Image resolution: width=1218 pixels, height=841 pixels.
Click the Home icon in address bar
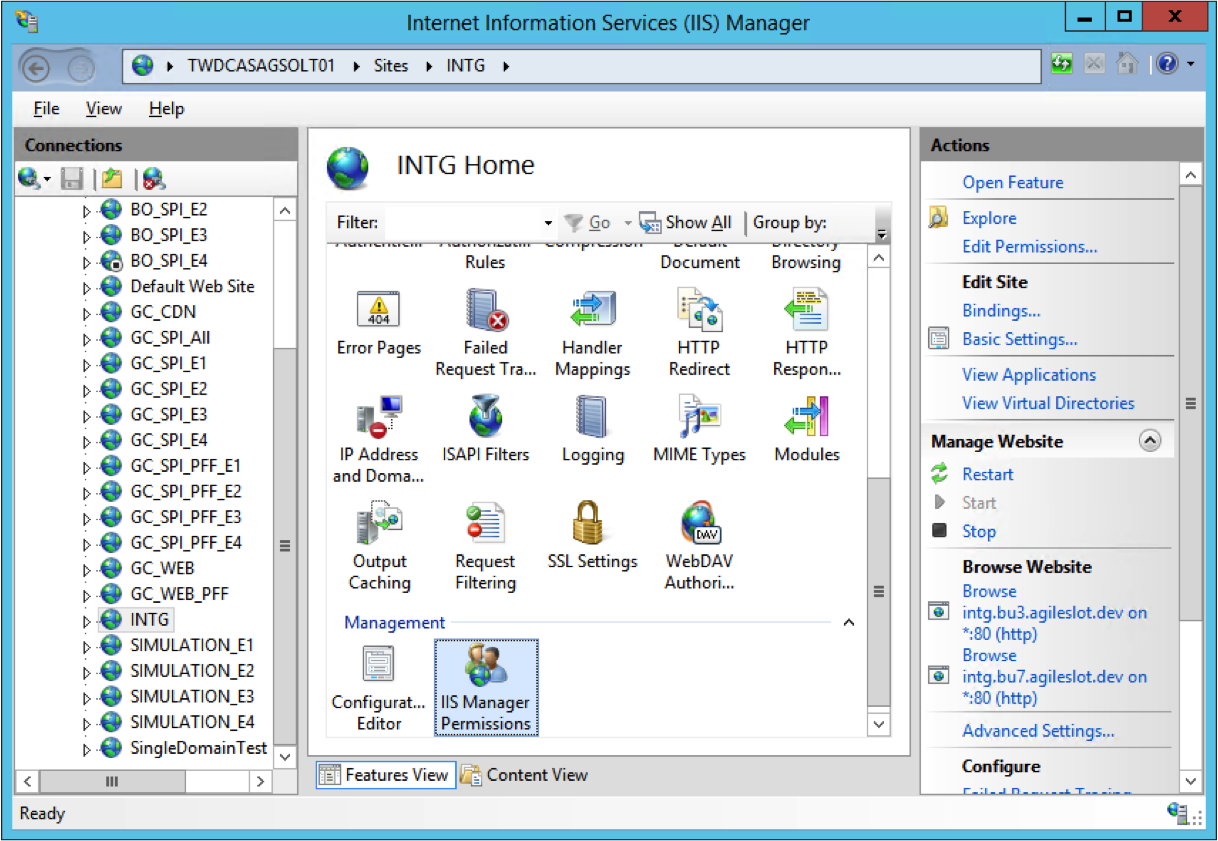pyautogui.click(x=1128, y=65)
